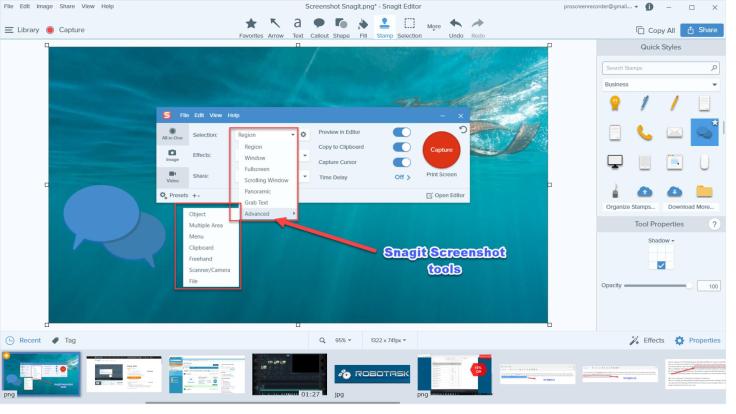This screenshot has width=736, height=414.
Task: Toggle Preview in Editor switch in pictured window
Action: [x=401, y=132]
